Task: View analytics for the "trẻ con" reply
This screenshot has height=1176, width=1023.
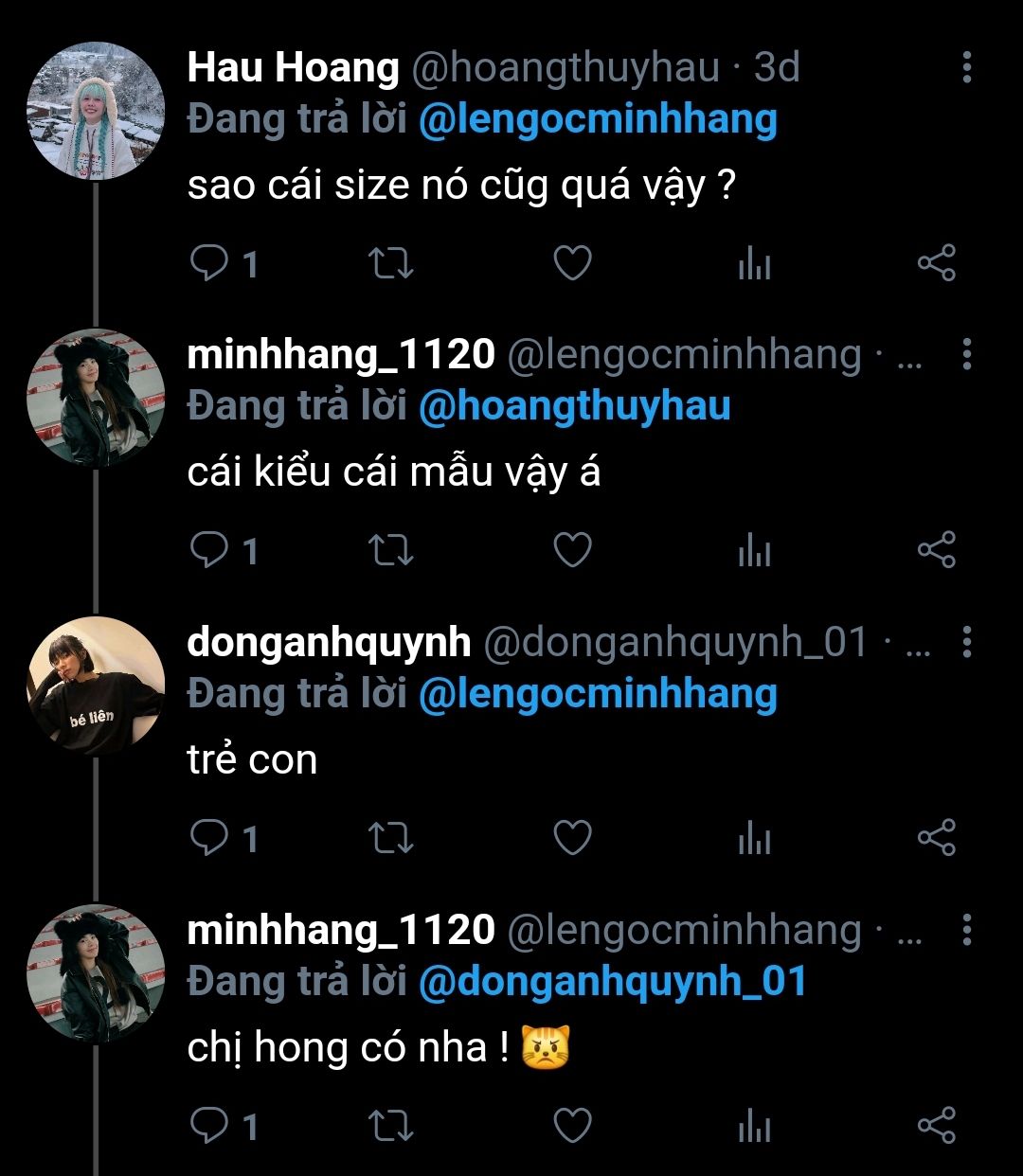Action: click(x=754, y=838)
